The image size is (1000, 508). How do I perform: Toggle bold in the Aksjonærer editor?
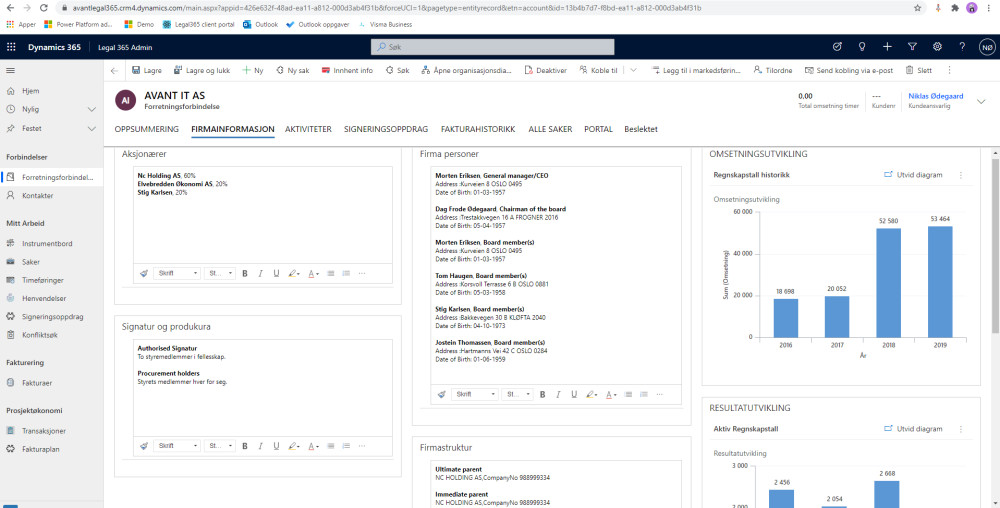point(245,273)
